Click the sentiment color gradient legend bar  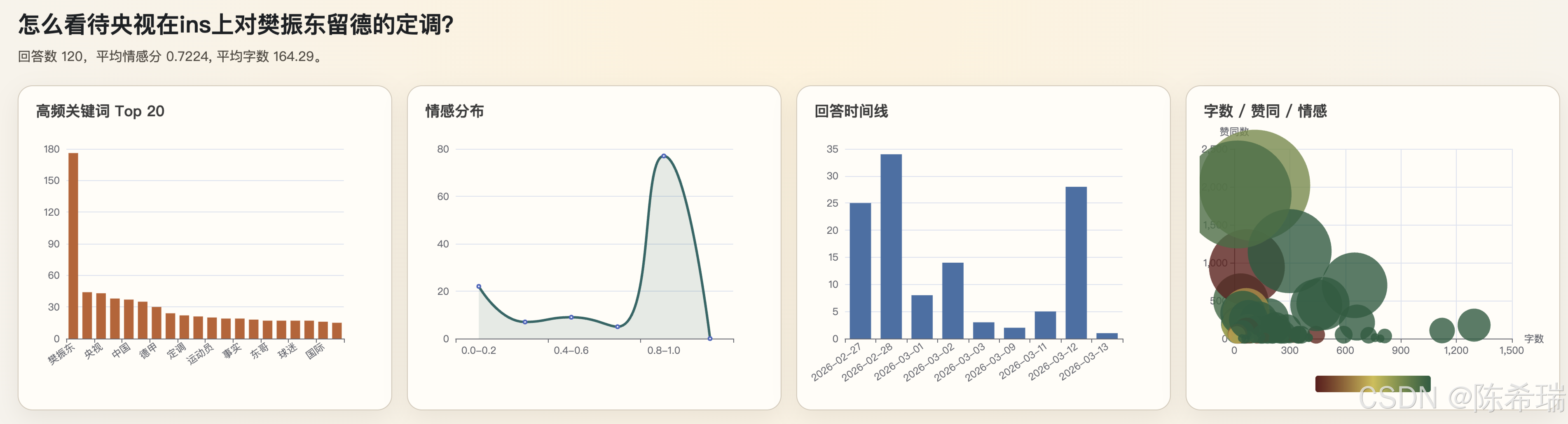1373,384
